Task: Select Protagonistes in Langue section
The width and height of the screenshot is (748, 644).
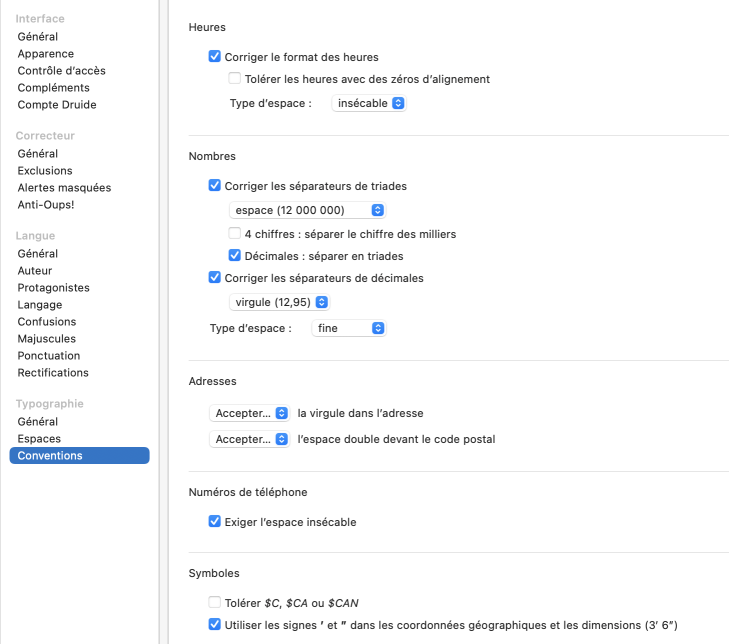Action: point(53,288)
